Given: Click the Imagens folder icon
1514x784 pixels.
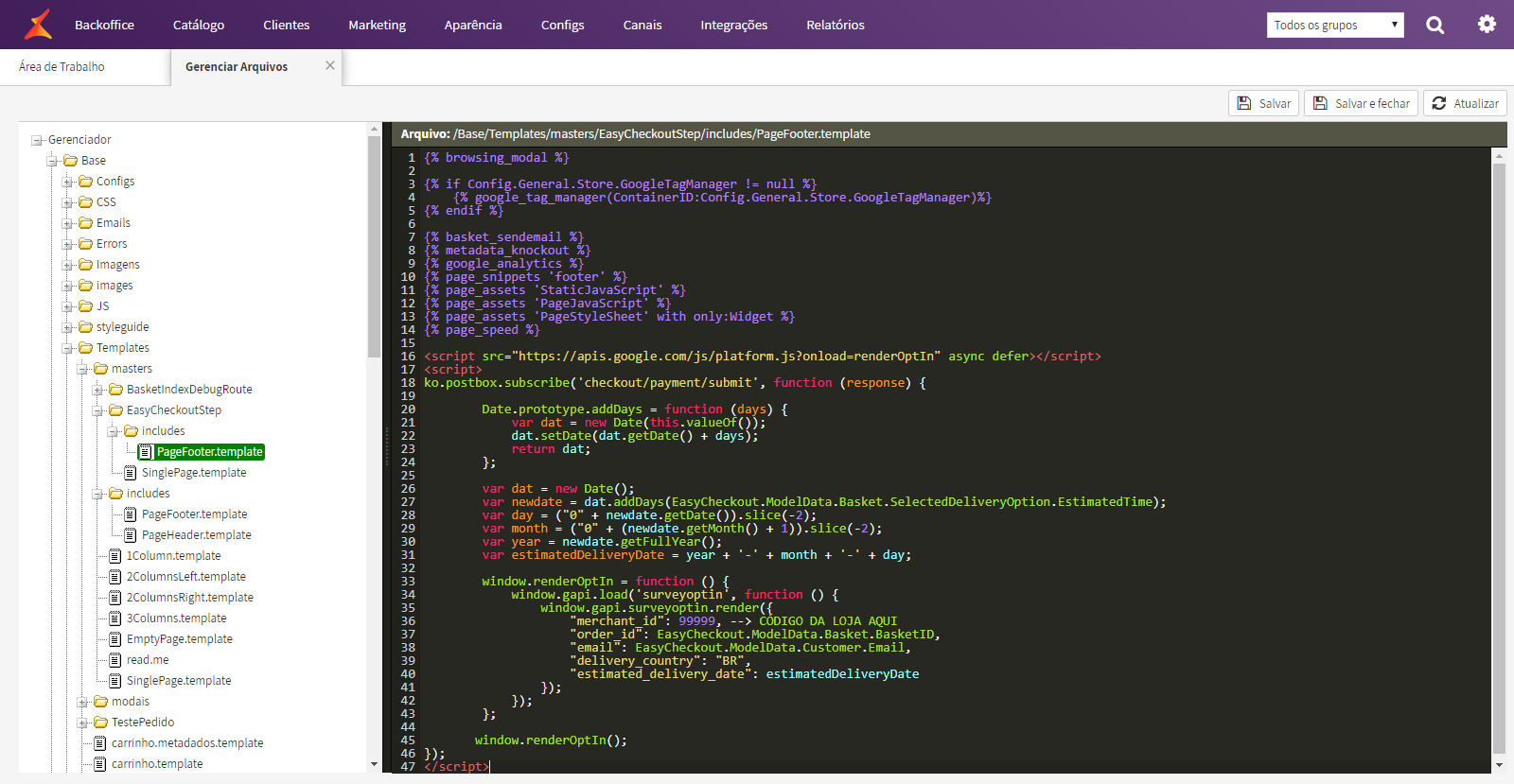Looking at the screenshot, I should coord(85,265).
